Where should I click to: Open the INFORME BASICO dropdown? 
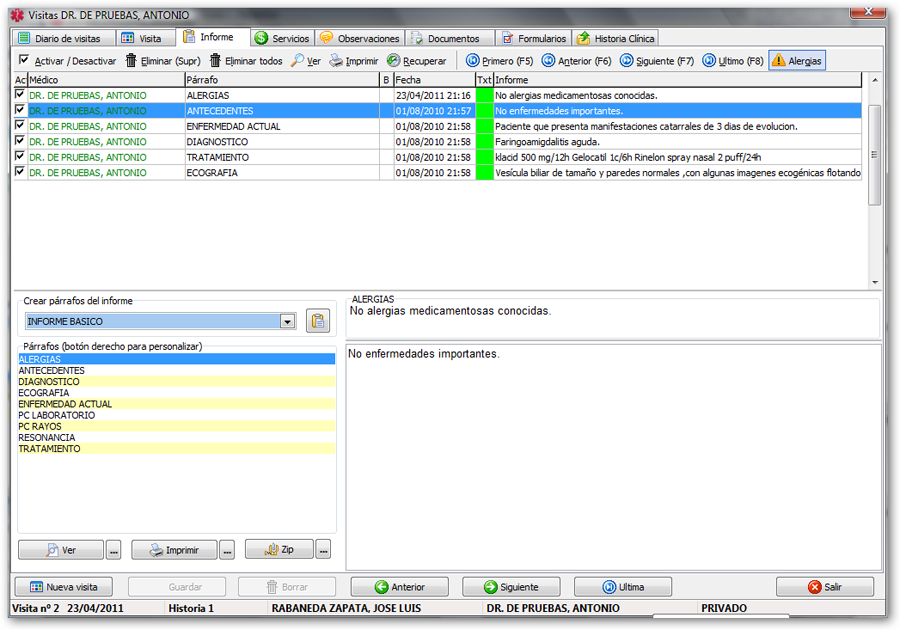pyautogui.click(x=288, y=322)
